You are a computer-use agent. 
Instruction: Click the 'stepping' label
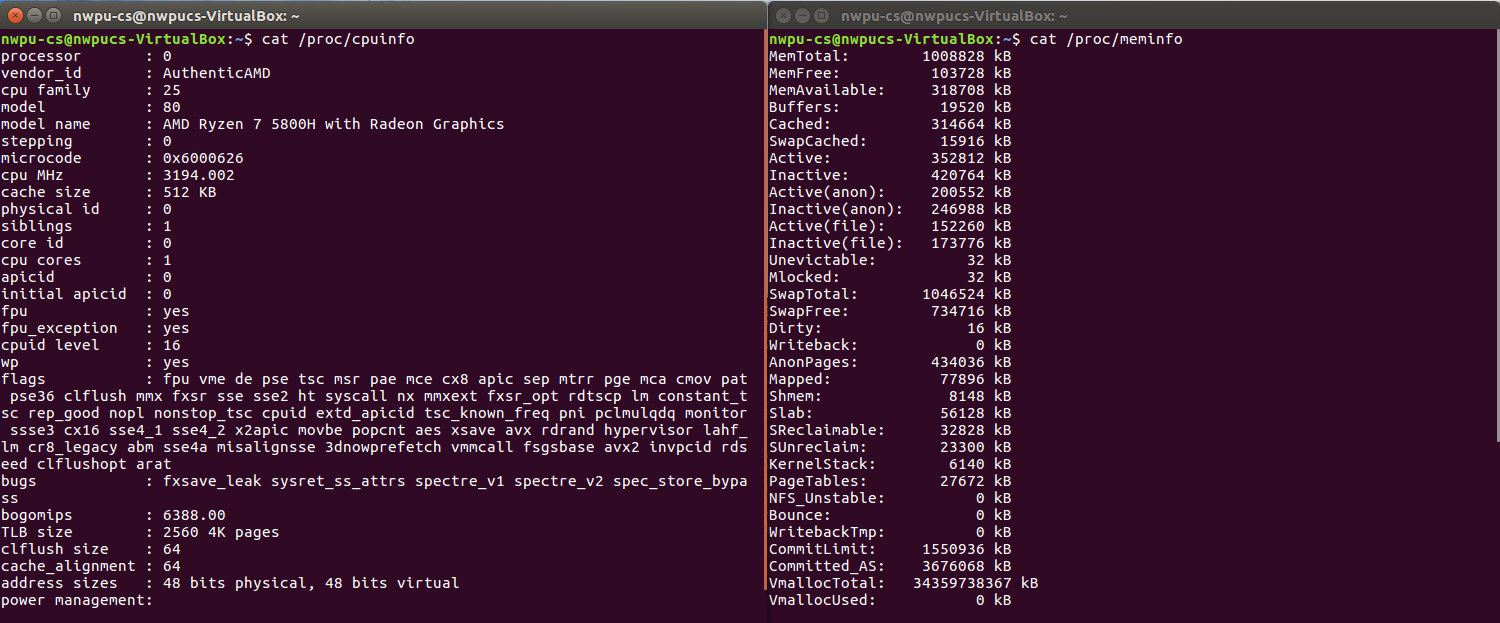pyautogui.click(x=37, y=141)
